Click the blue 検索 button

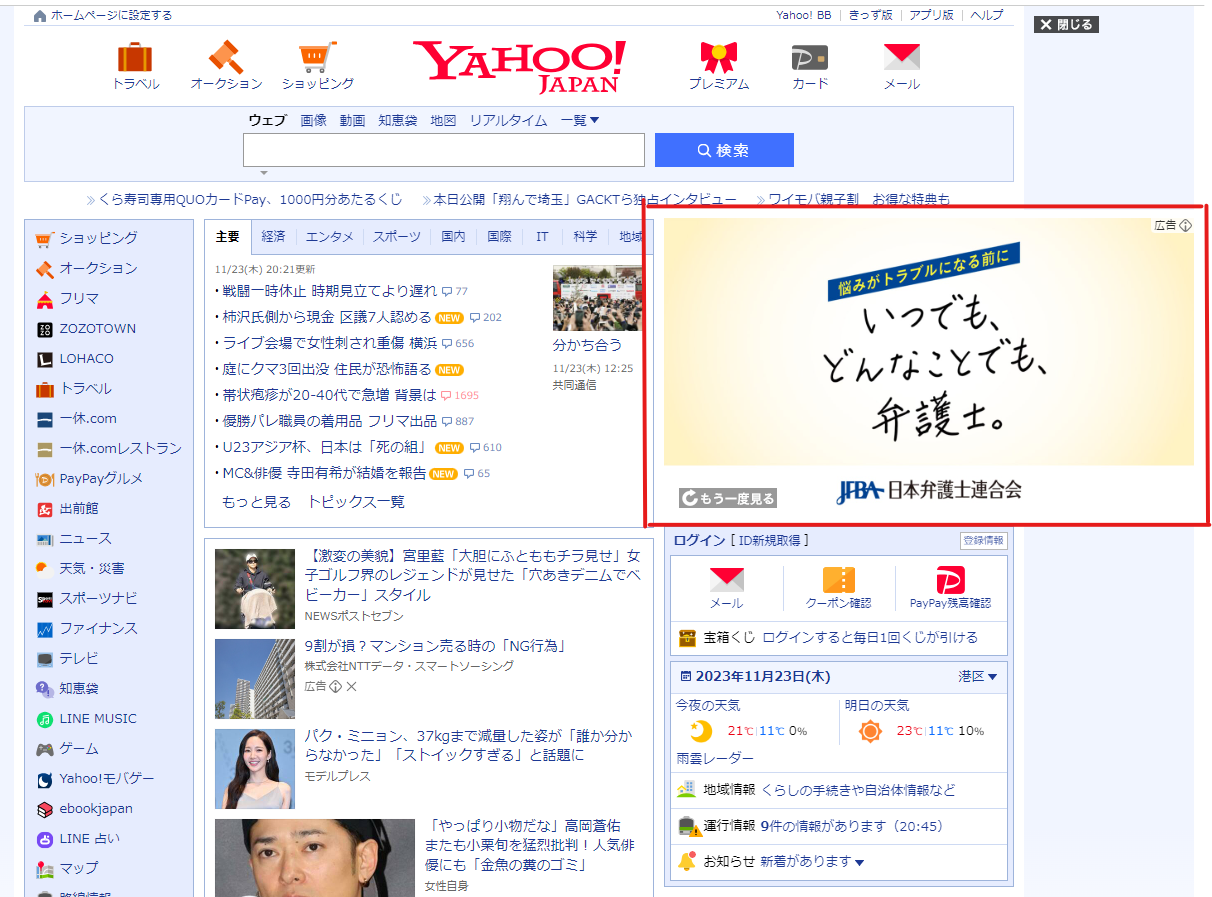[x=724, y=150]
